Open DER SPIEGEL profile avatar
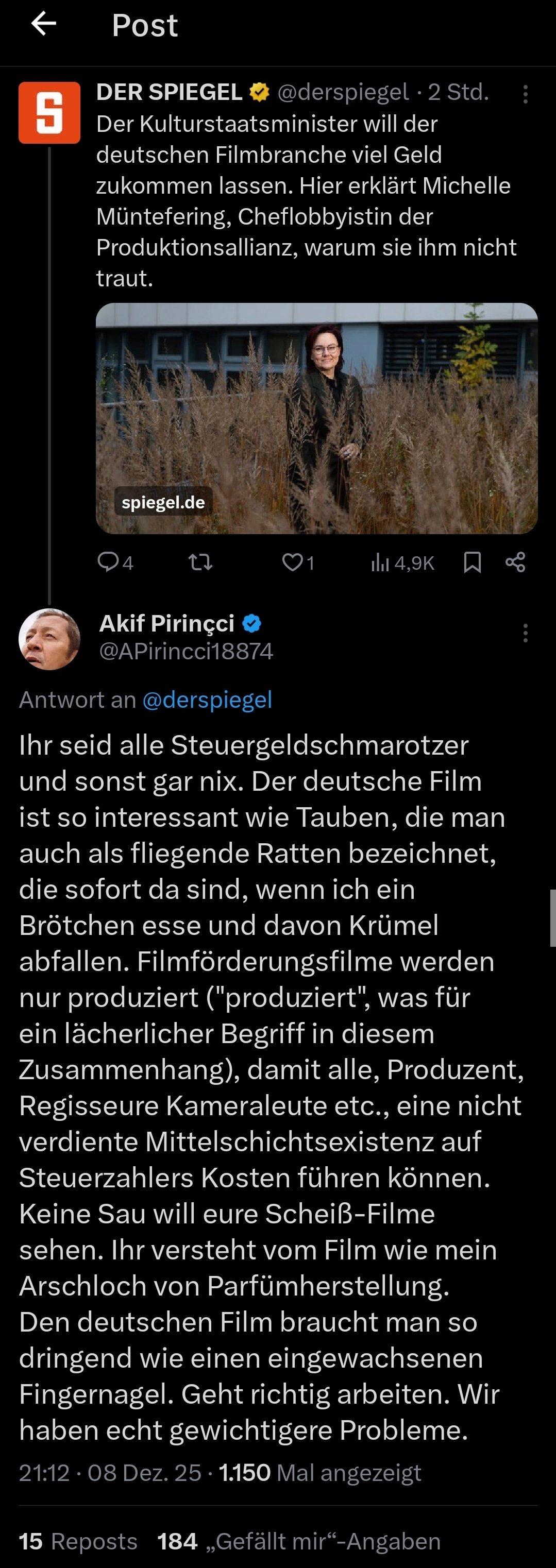556x1568 pixels. 49,113
